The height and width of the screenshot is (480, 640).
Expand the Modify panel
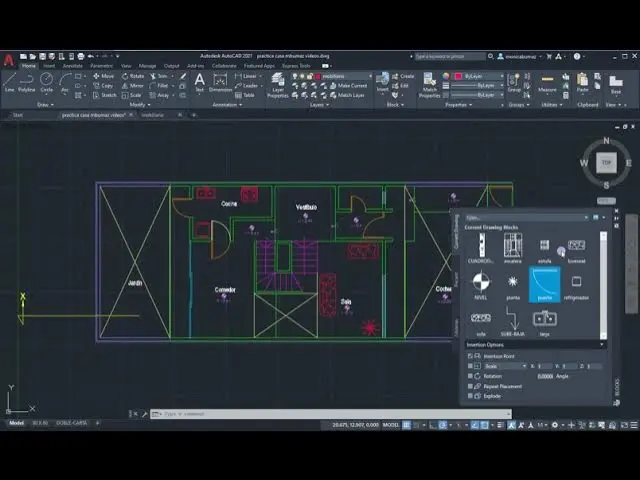tap(140, 105)
